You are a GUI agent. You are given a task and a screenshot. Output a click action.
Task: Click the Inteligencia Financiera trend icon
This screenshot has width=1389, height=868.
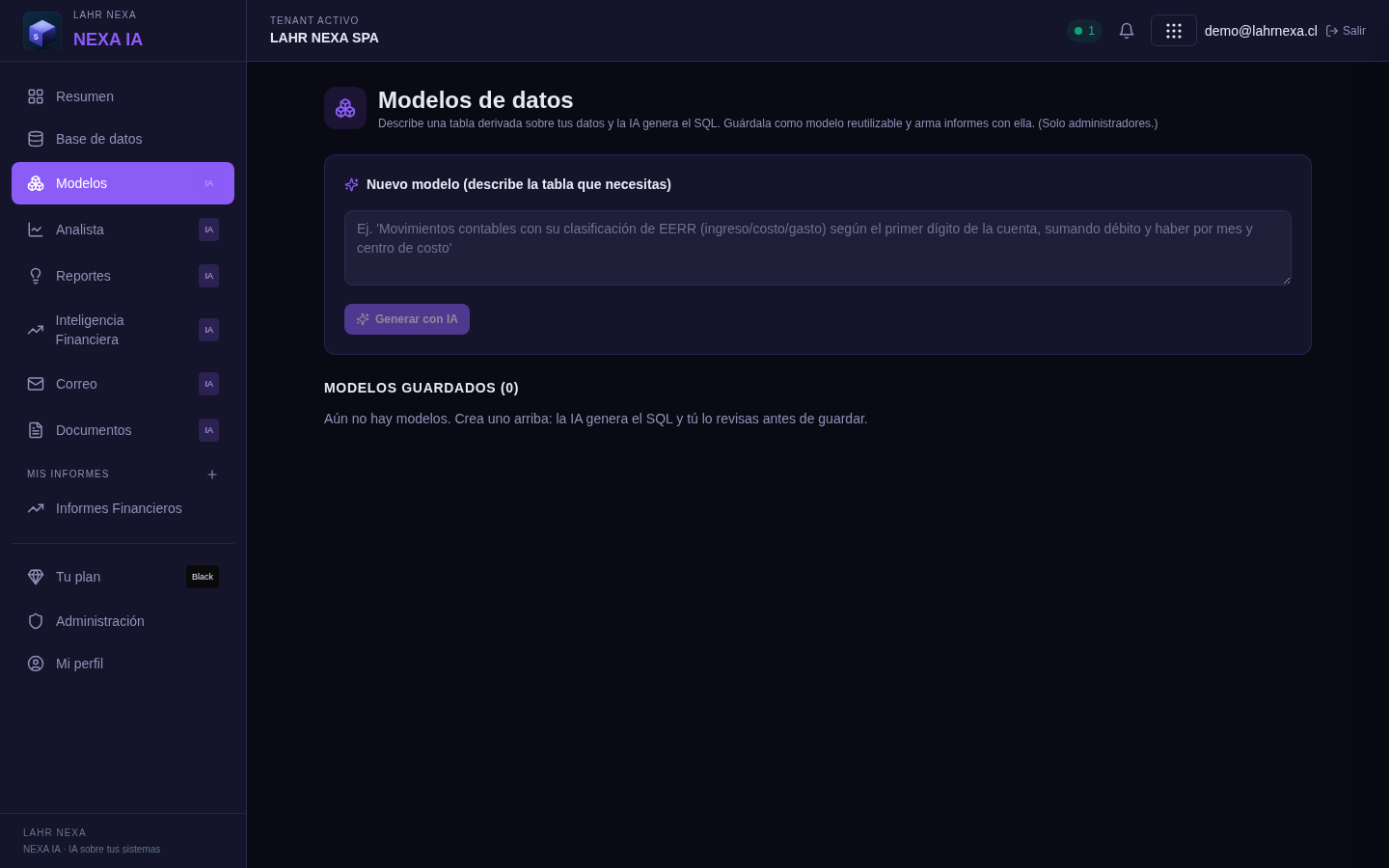coord(36,330)
